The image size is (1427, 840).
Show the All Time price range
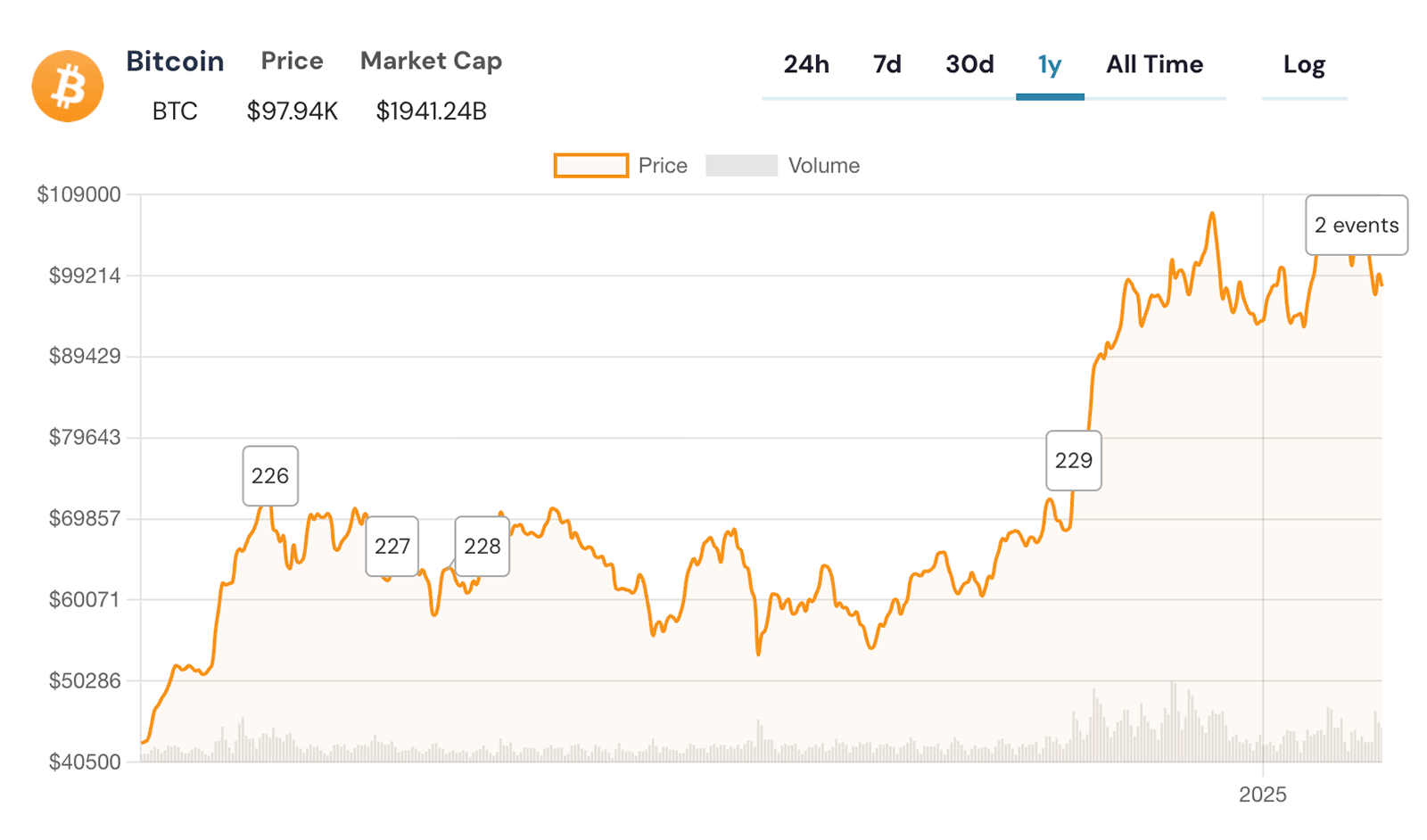coord(1154,65)
